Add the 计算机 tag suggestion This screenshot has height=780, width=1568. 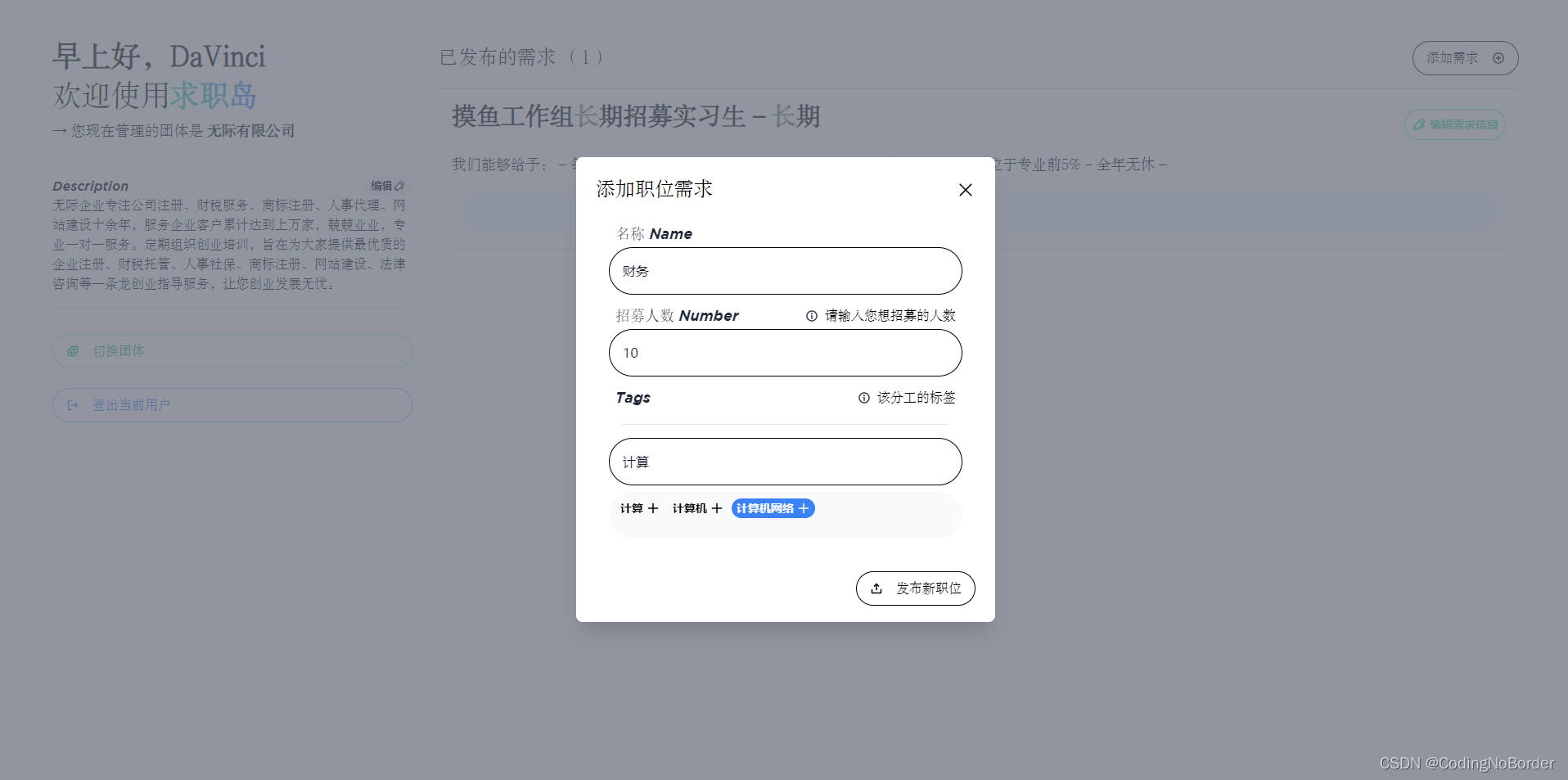696,508
